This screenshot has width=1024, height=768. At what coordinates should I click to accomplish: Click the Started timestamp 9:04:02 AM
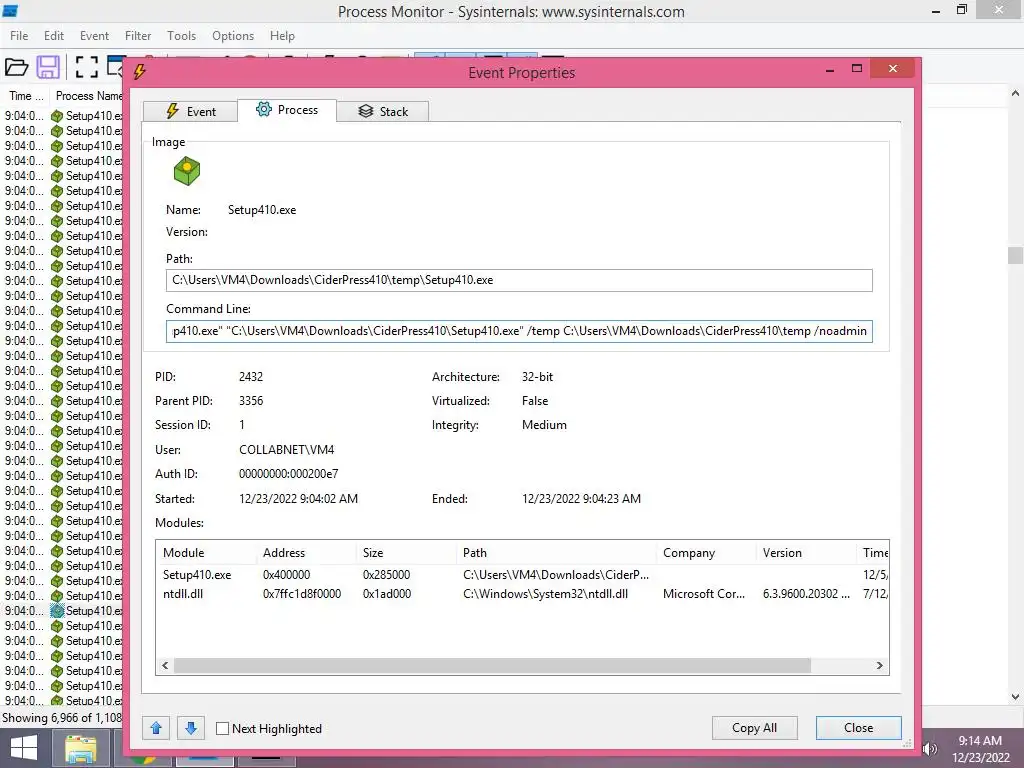298,499
